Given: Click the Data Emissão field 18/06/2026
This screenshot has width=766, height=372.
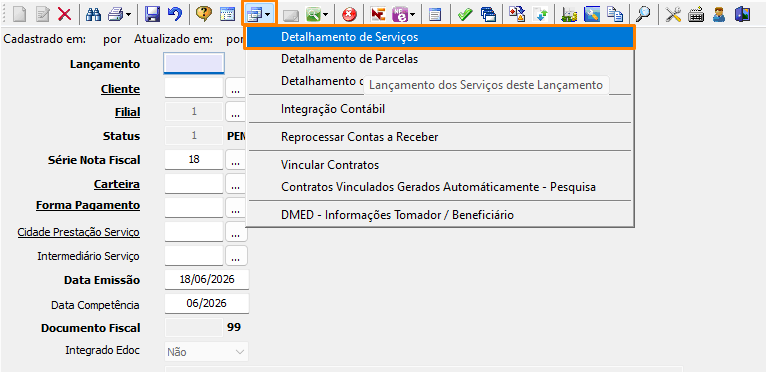Looking at the screenshot, I should tap(207, 280).
